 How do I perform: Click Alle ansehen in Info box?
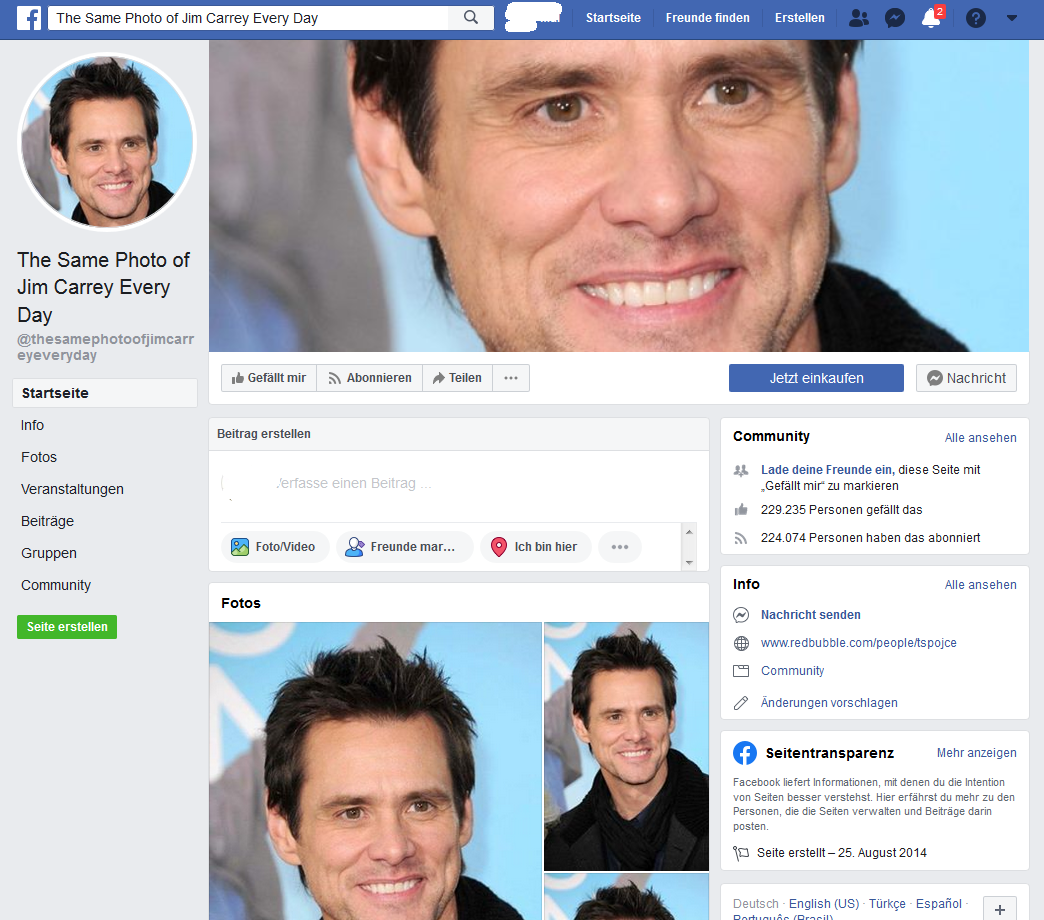click(x=980, y=584)
